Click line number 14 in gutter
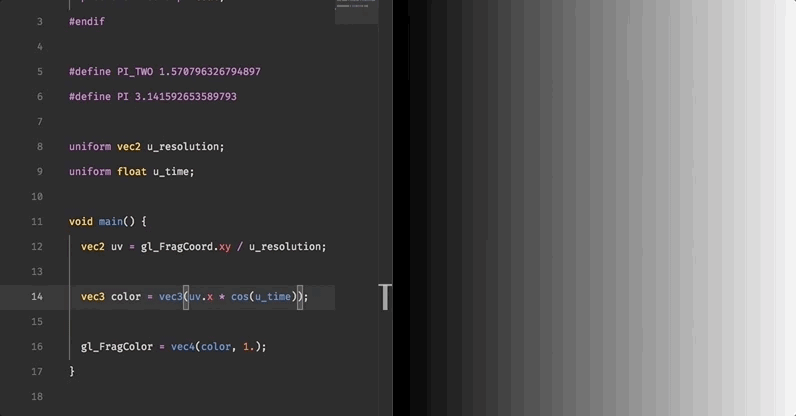This screenshot has height=416, width=796. coord(37,297)
